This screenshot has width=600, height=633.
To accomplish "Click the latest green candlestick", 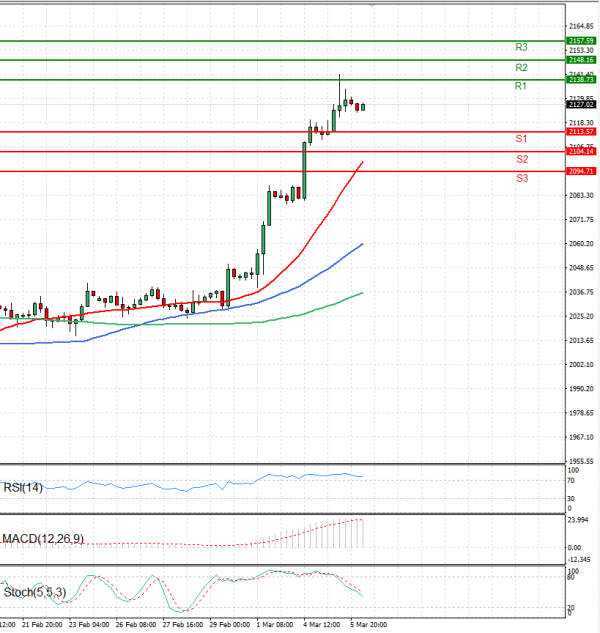I will pyautogui.click(x=363, y=107).
